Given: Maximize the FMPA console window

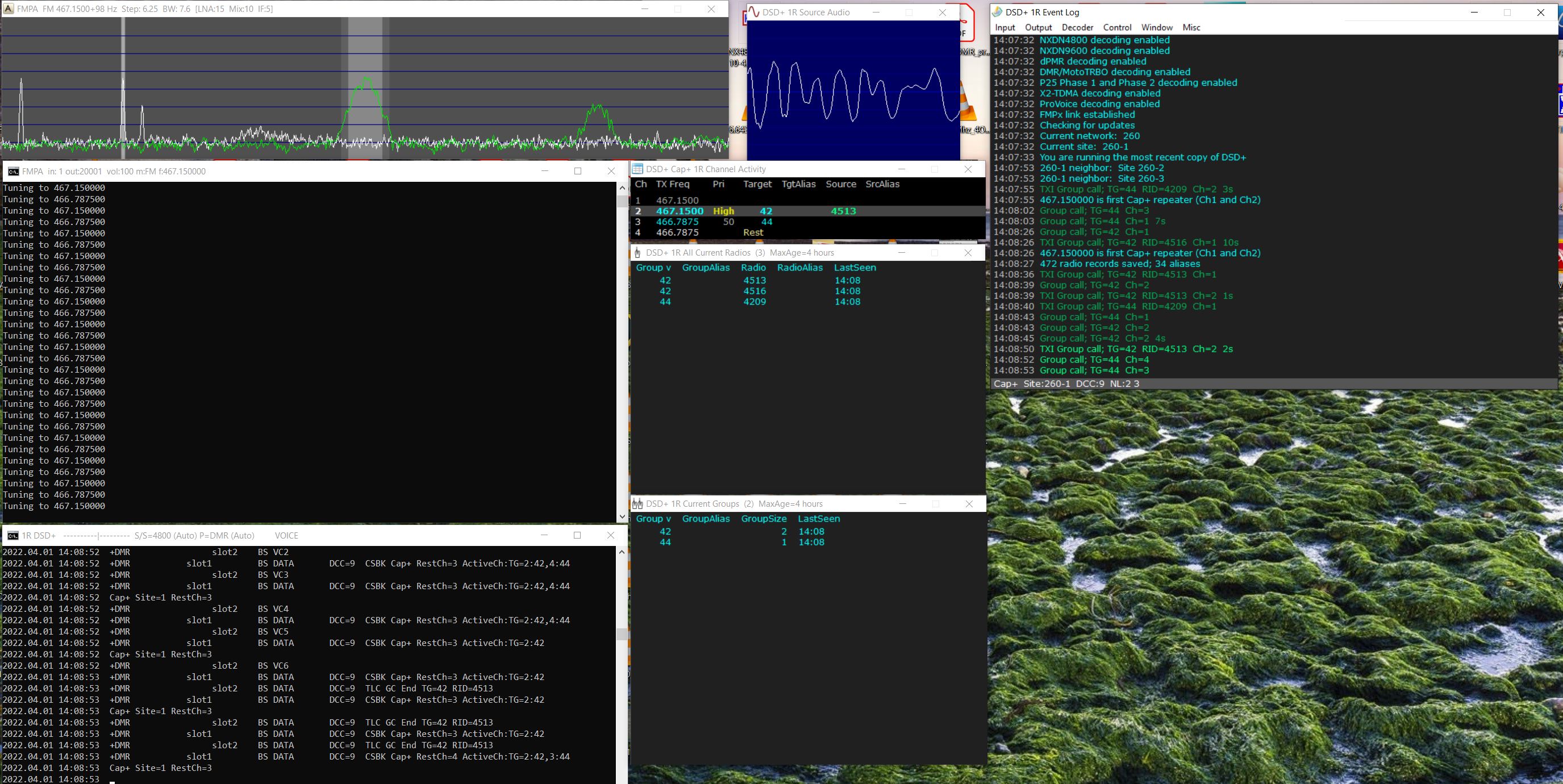Looking at the screenshot, I should pyautogui.click(x=578, y=171).
